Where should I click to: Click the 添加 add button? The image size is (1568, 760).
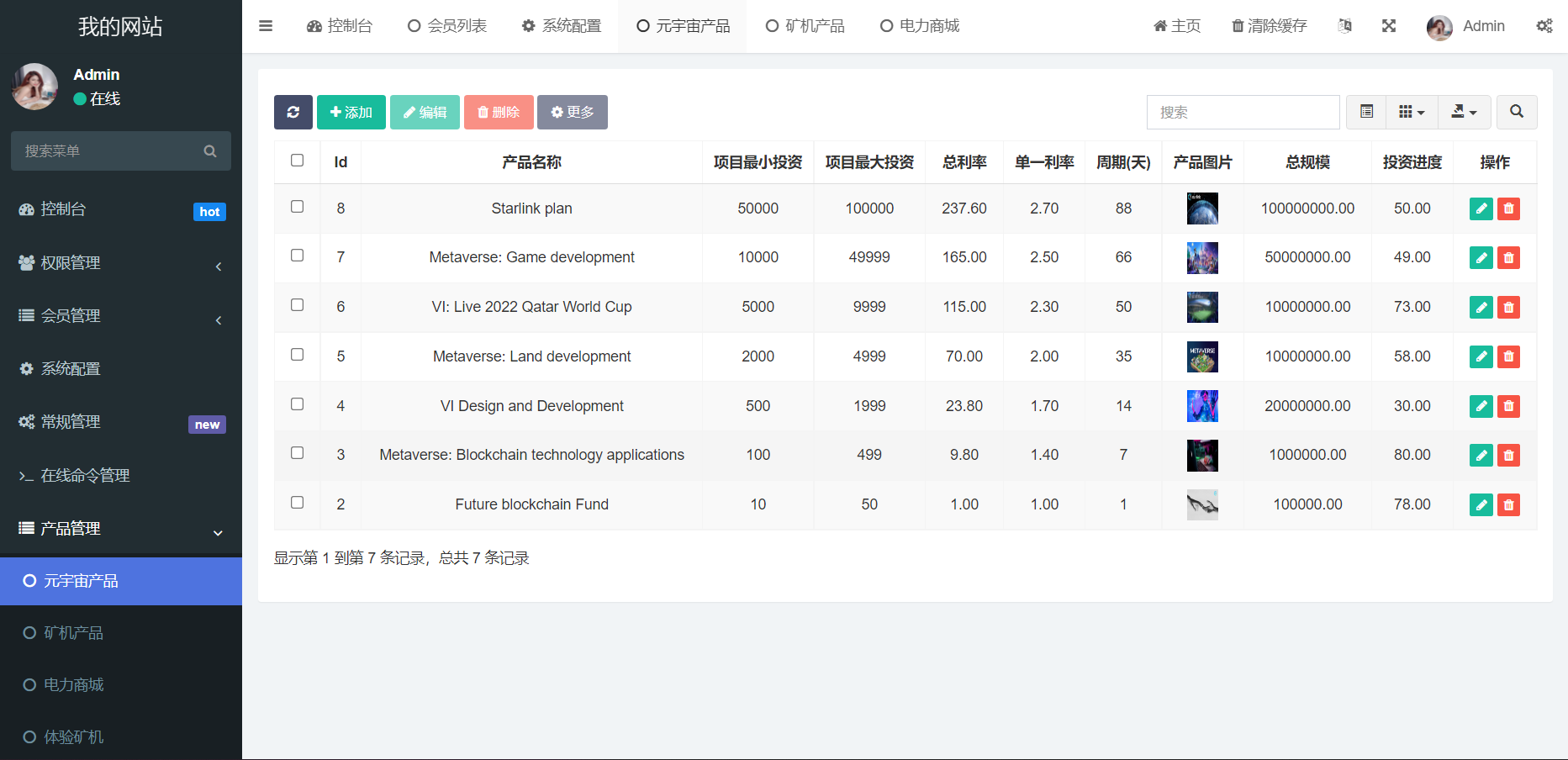point(351,112)
